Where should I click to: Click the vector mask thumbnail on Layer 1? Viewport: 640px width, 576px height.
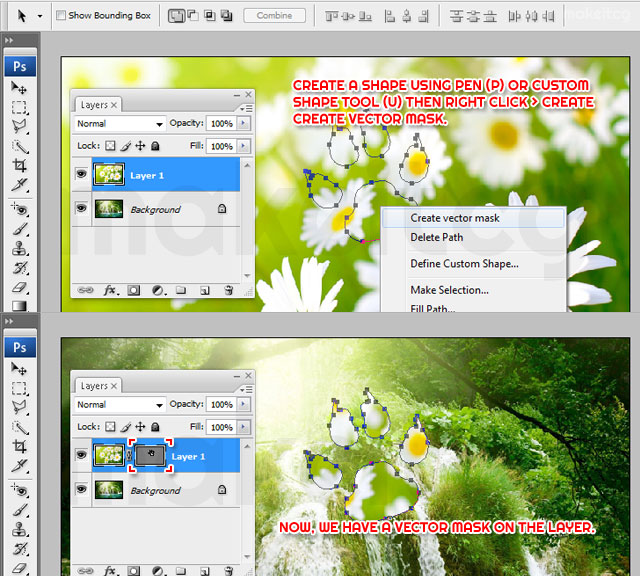pos(150,456)
